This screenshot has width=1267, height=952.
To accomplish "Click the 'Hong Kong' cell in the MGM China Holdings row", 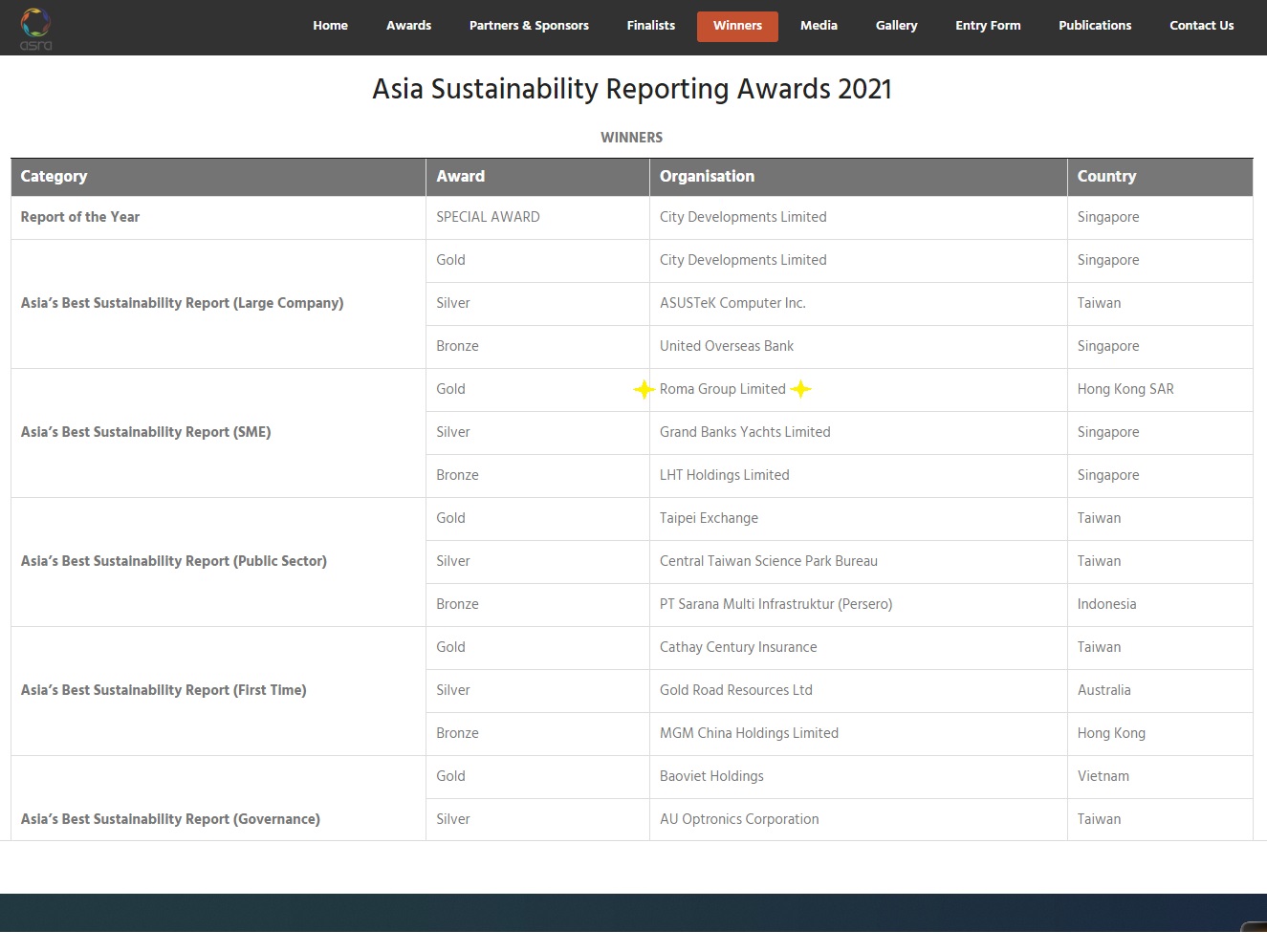I will 1160,734.
